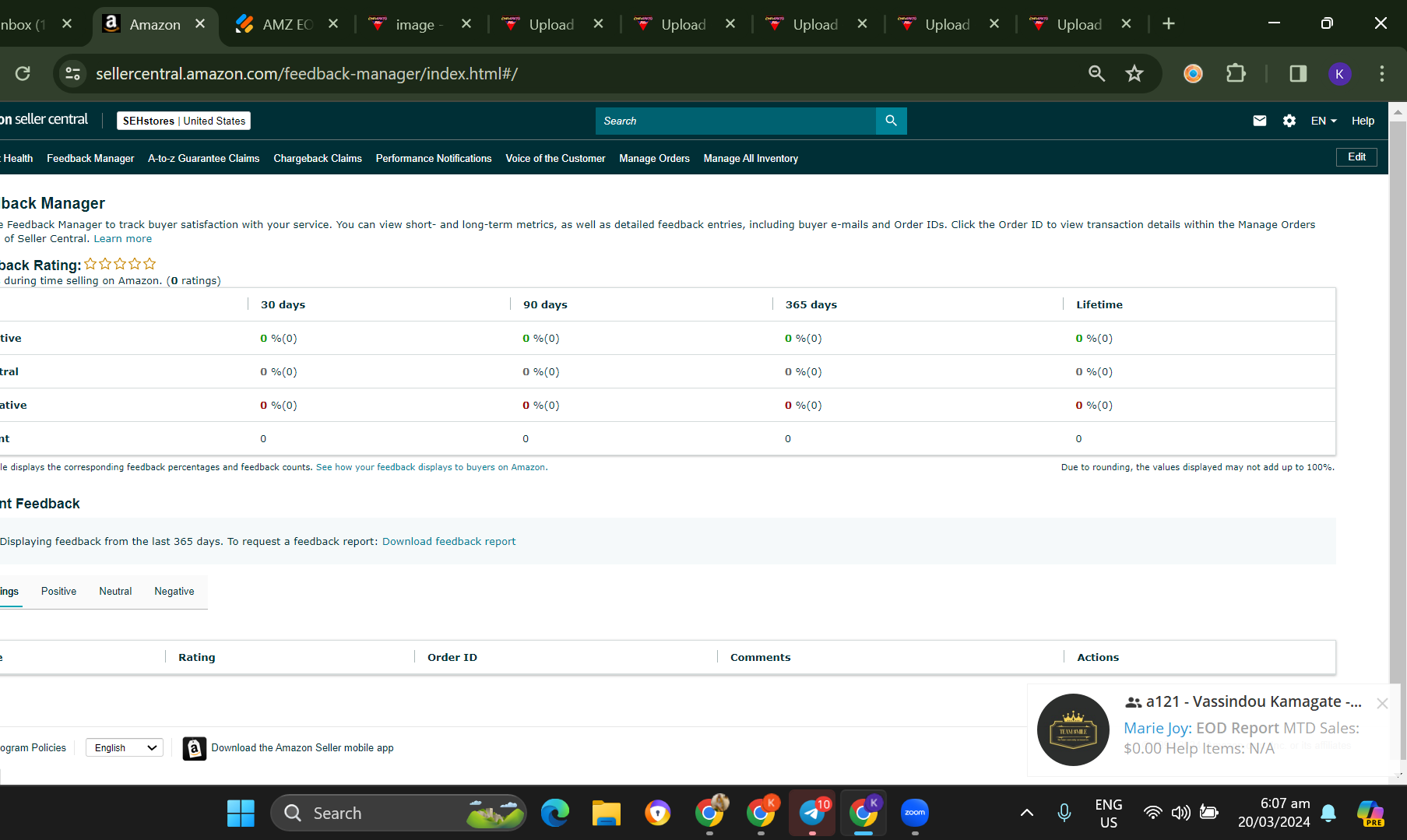
Task: Open See how your feedback displays link
Action: coord(431,467)
